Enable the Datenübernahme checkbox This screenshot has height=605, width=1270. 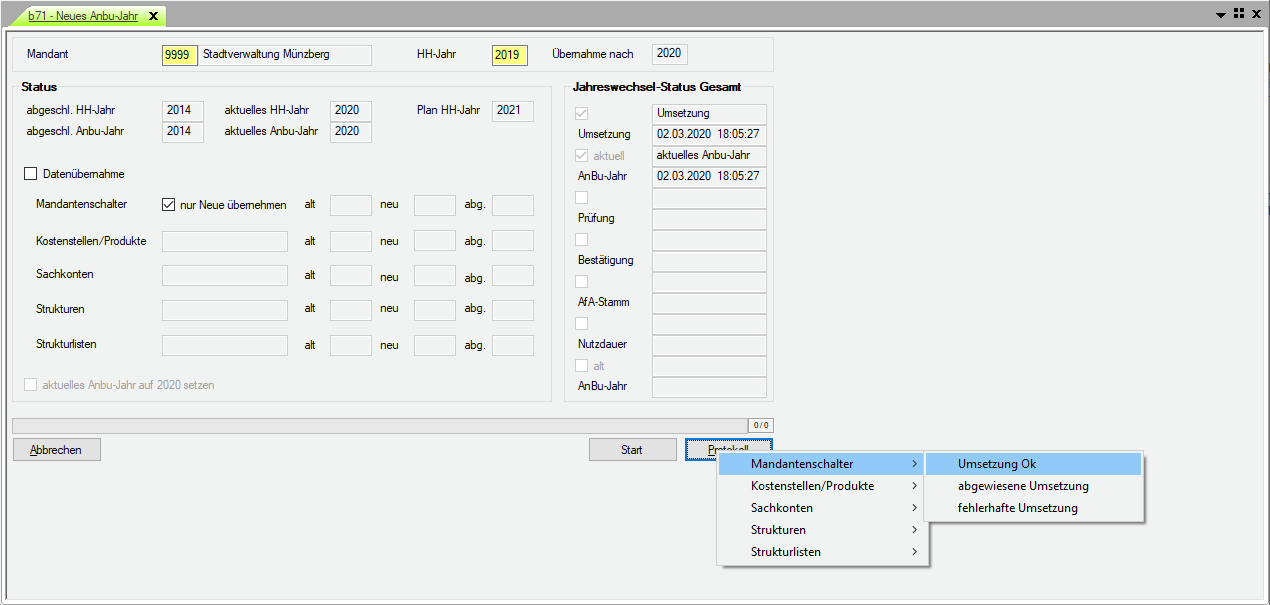[x=30, y=174]
